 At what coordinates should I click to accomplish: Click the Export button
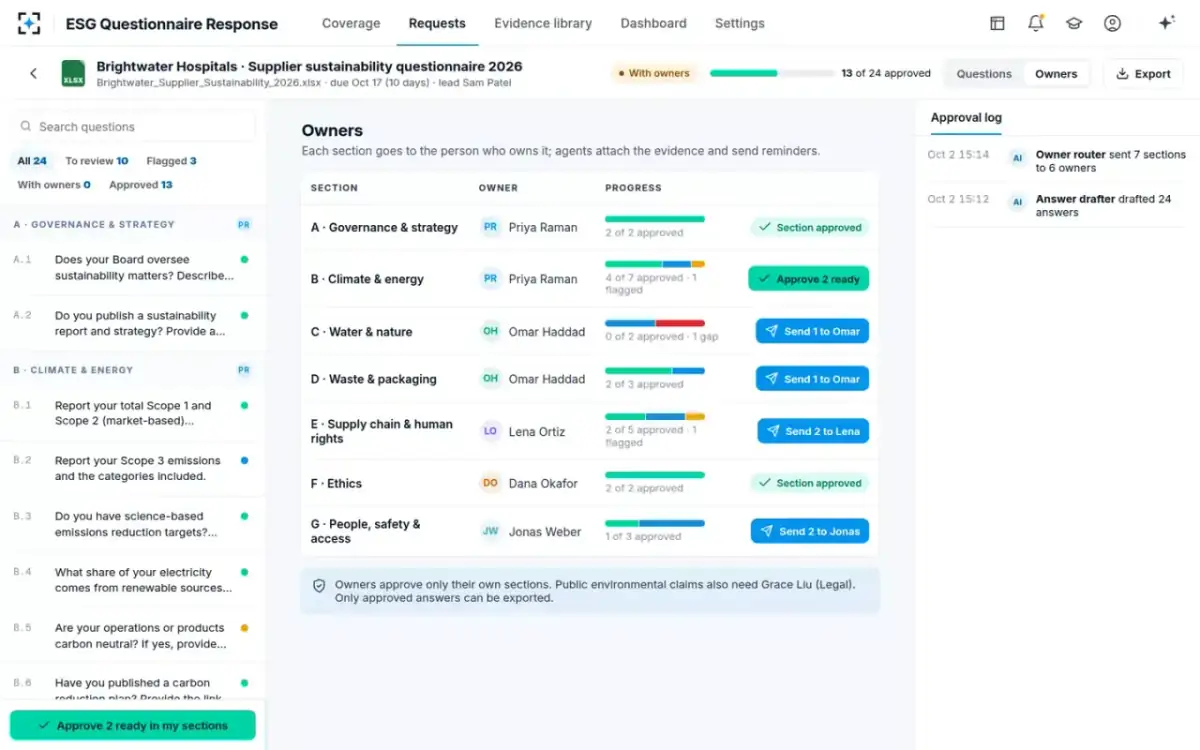click(1143, 74)
